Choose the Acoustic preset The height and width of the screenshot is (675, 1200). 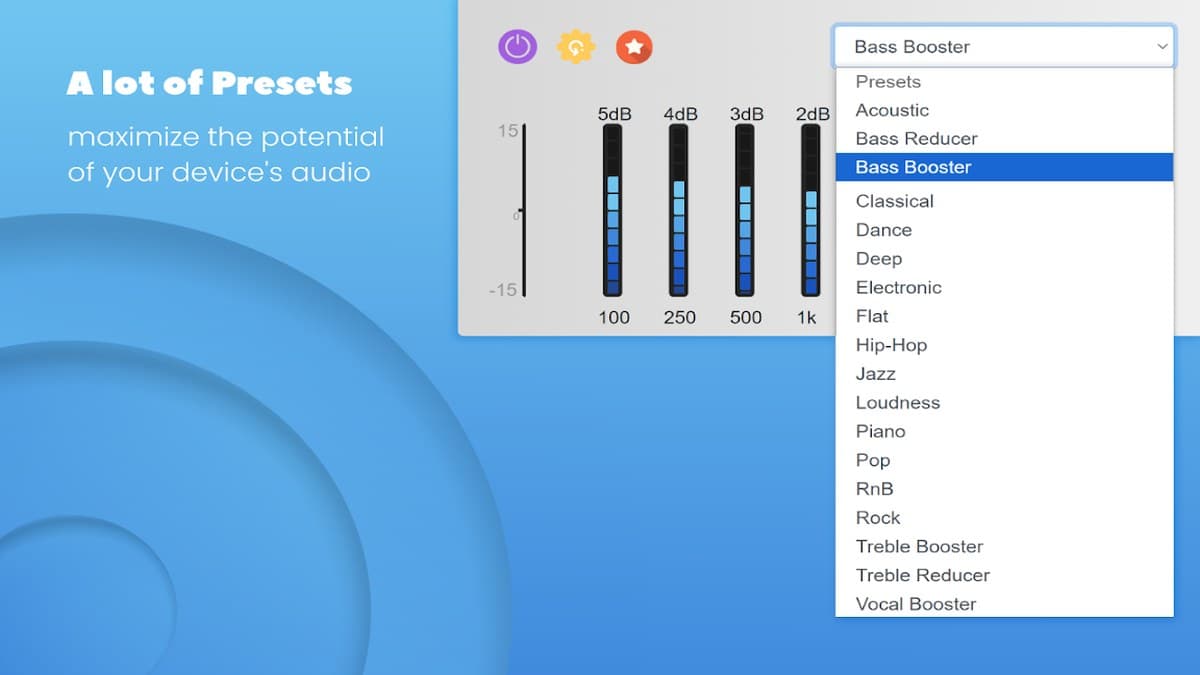tap(1004, 110)
